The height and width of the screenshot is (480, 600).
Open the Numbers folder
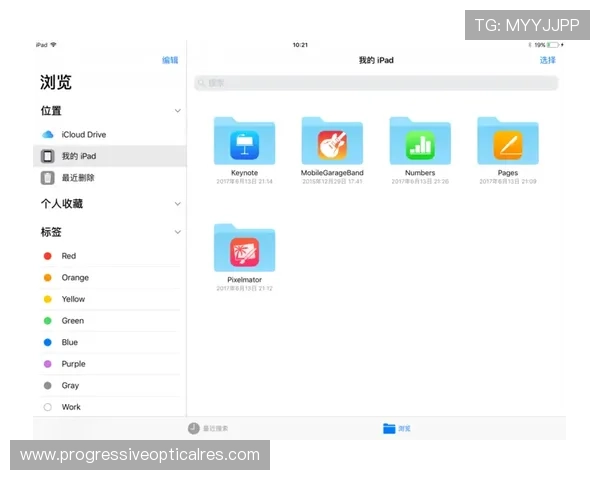(420, 143)
